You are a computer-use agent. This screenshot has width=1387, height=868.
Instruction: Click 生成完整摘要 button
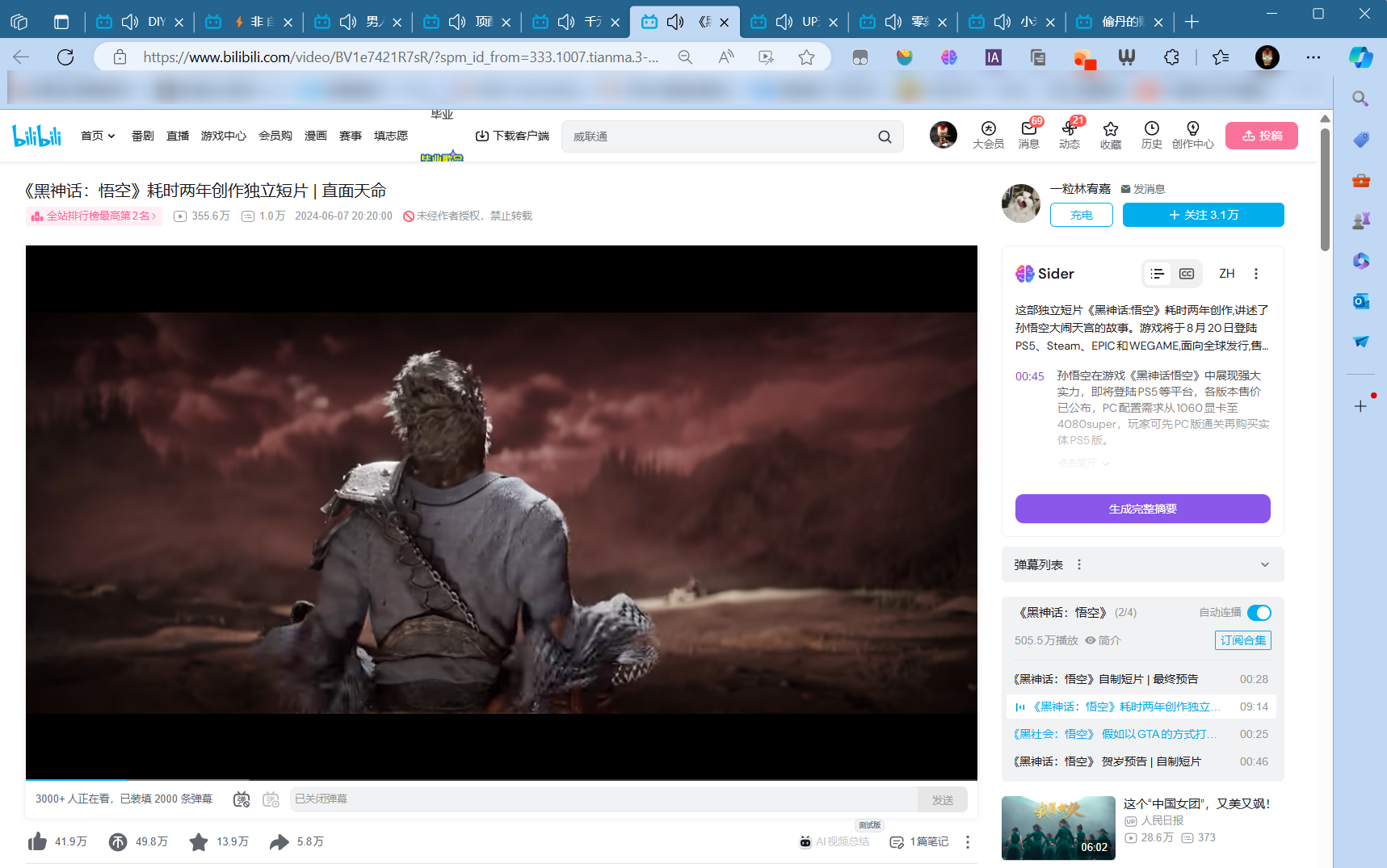tap(1143, 509)
